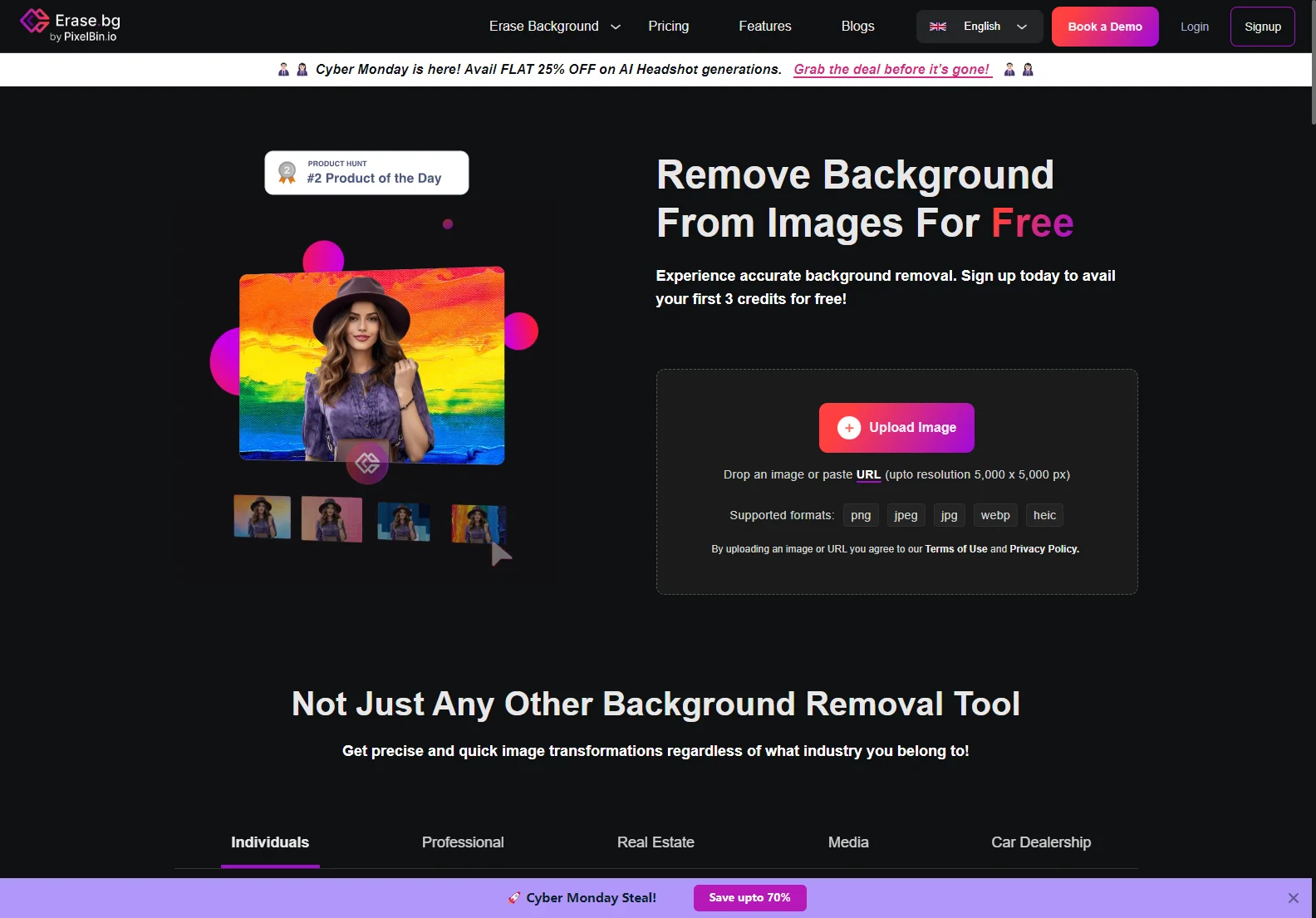The width and height of the screenshot is (1316, 918).
Task: Close the Cyber Monday Steal banner
Action: pyautogui.click(x=1294, y=898)
